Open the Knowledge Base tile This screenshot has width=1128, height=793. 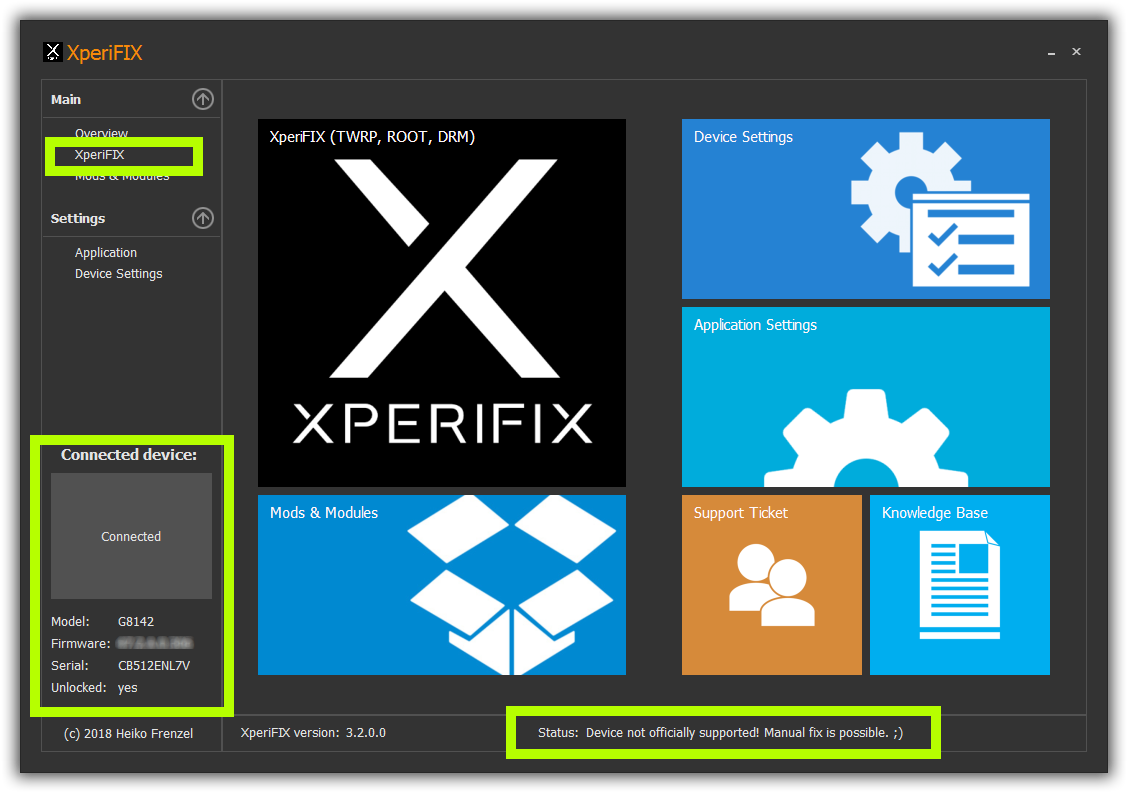point(960,585)
